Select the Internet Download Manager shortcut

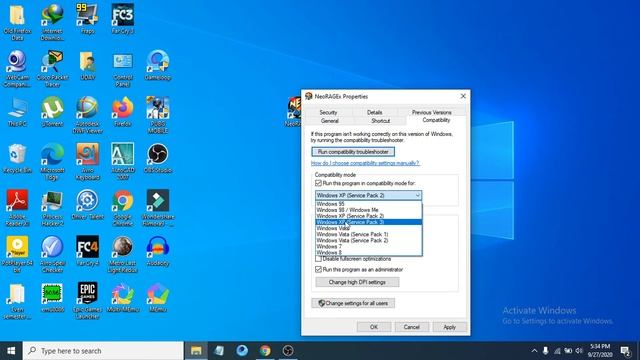pos(52,22)
